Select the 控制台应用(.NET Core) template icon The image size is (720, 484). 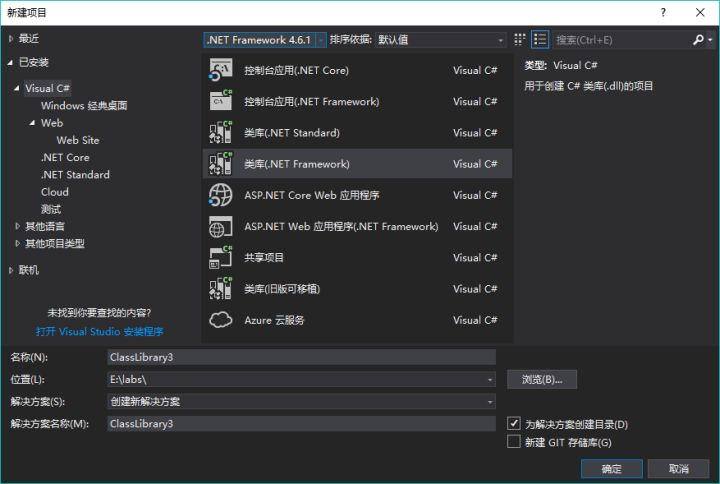[220, 70]
